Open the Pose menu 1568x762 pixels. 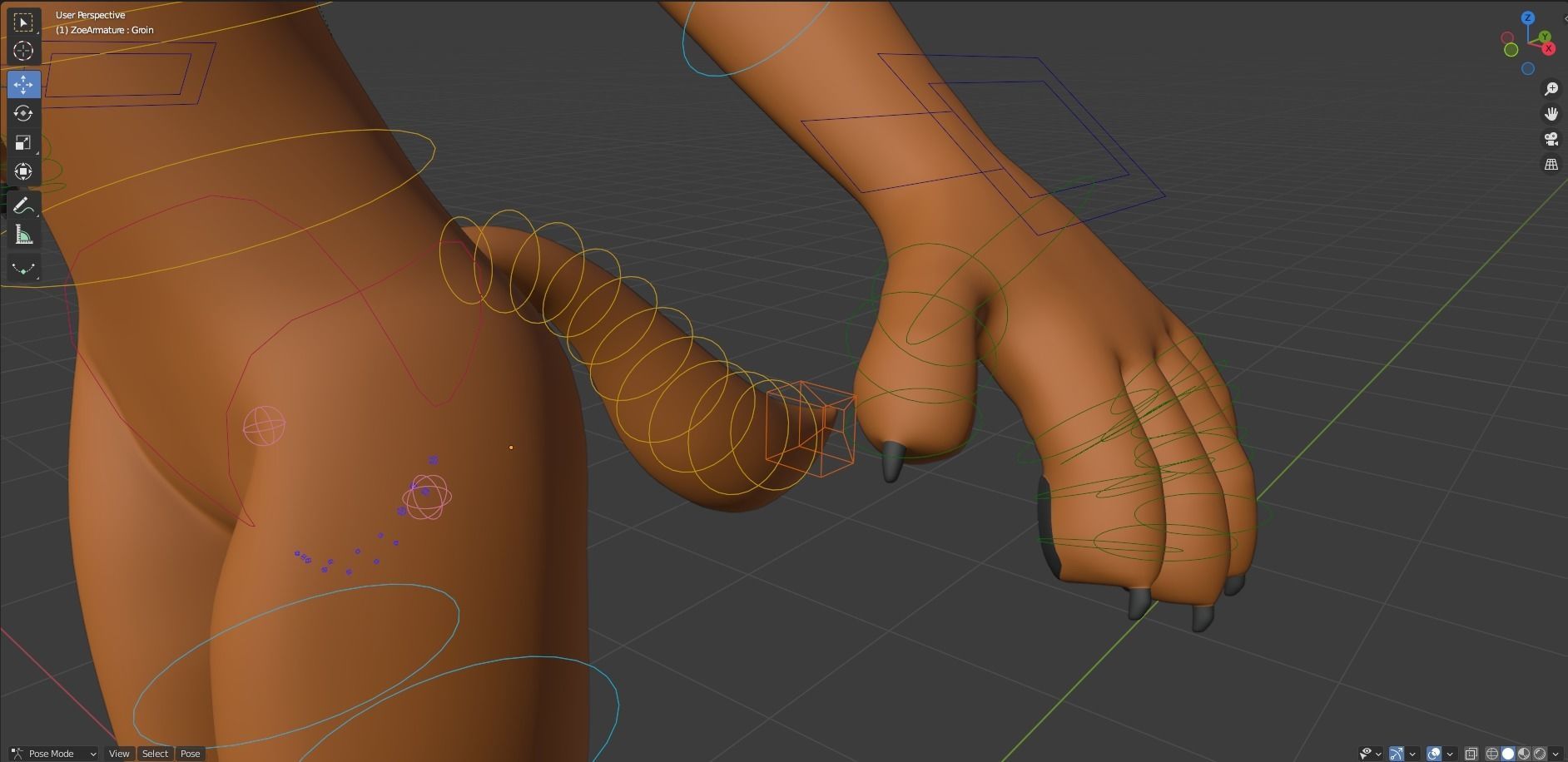(191, 754)
